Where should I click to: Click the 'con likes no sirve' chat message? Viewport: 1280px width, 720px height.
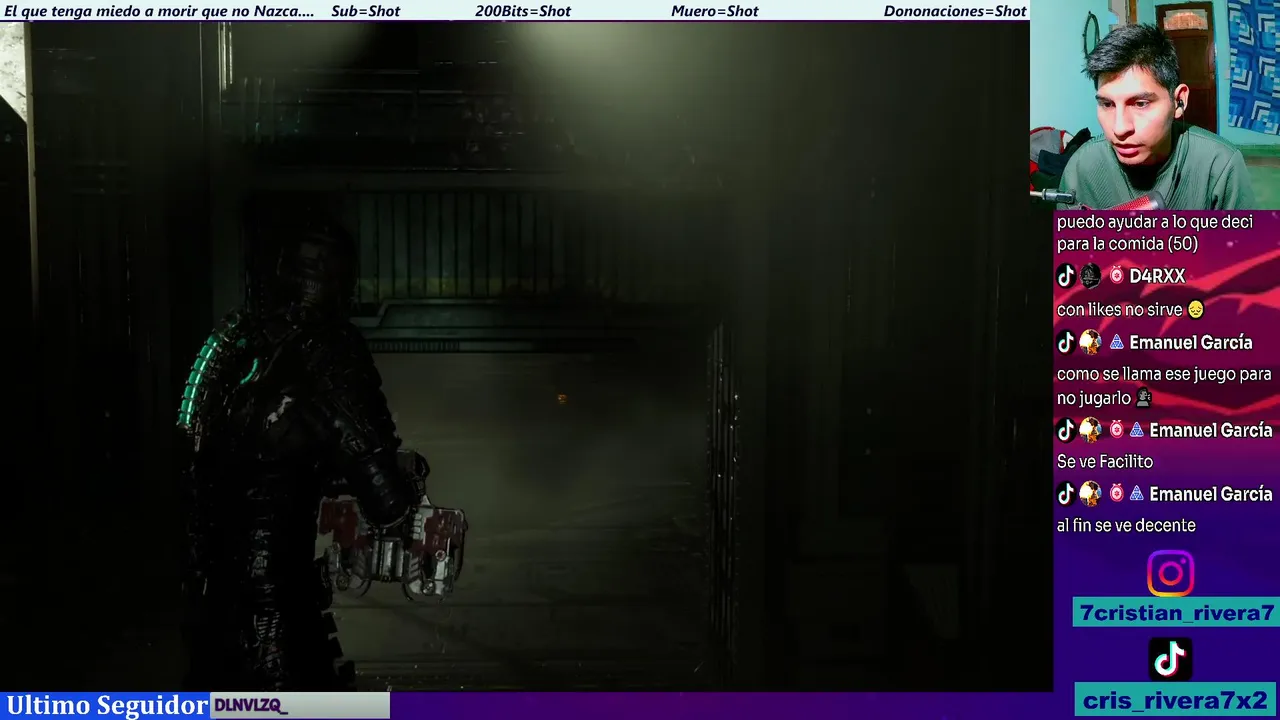click(x=1119, y=310)
